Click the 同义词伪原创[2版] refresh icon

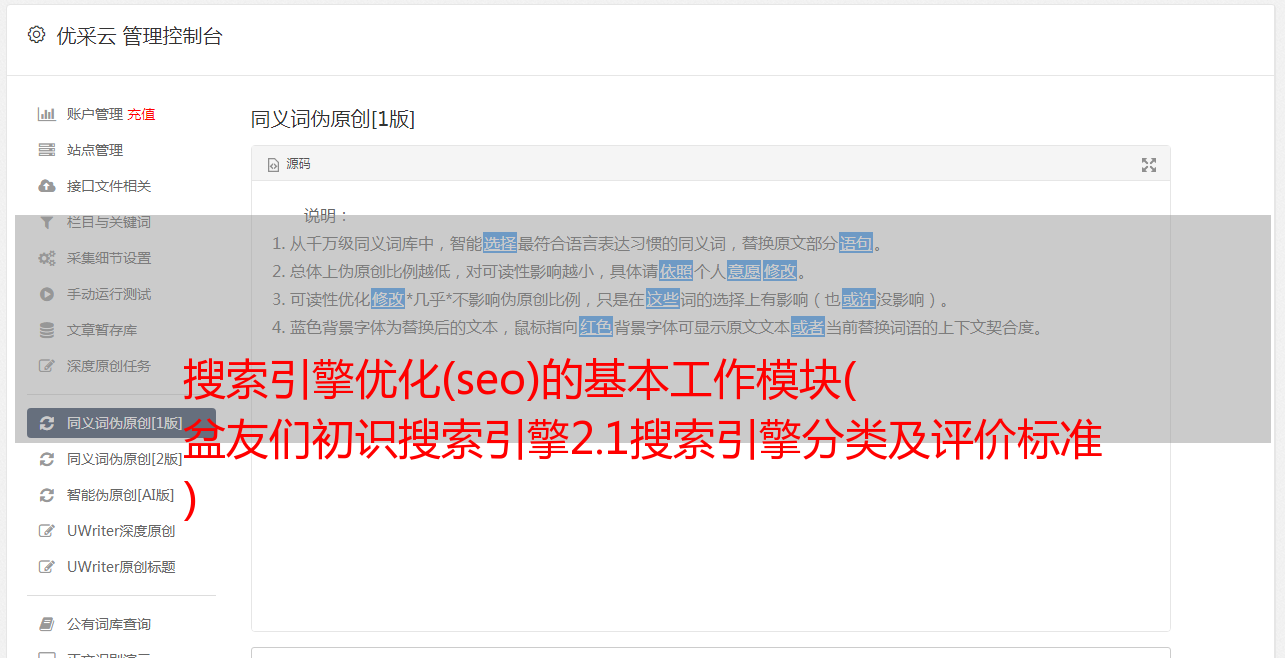[x=46, y=459]
